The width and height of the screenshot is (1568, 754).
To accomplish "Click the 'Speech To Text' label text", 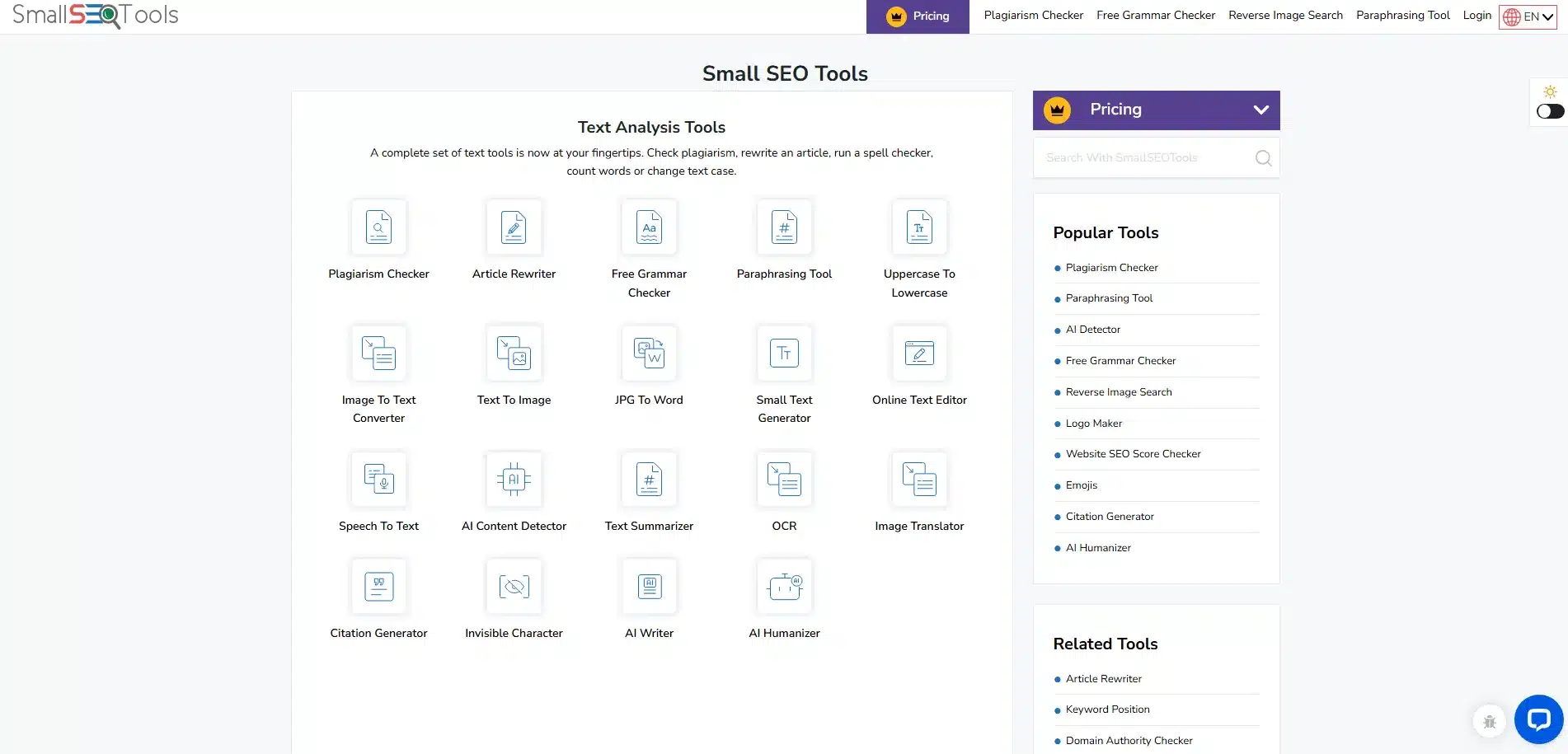I will point(378,526).
